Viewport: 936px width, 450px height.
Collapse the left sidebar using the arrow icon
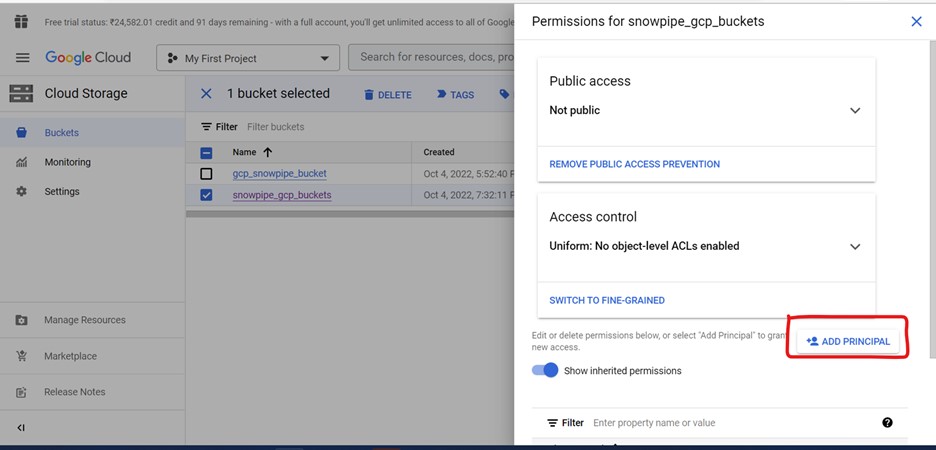21,428
